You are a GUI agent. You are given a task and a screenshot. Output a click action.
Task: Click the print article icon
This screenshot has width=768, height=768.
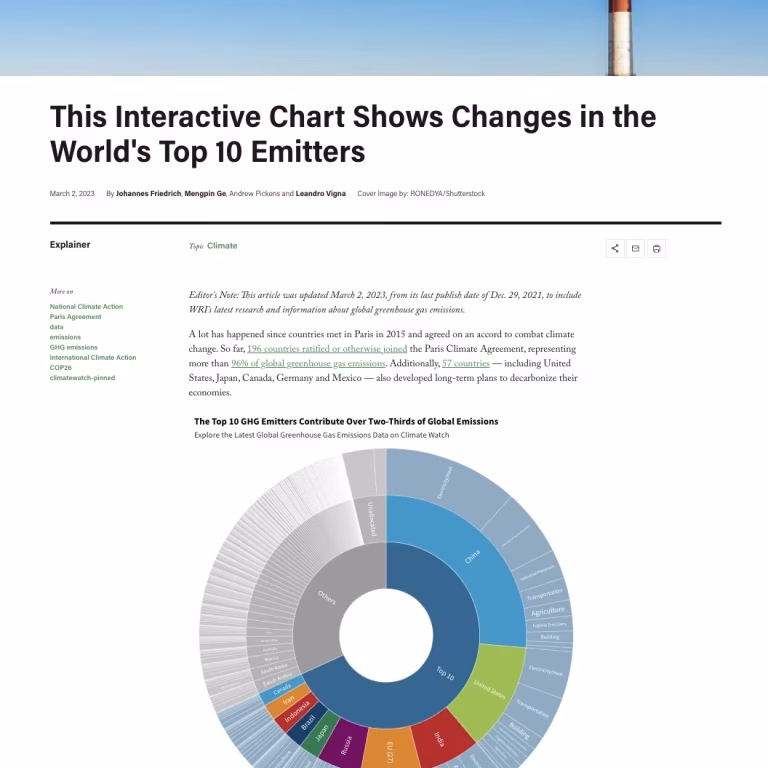pyautogui.click(x=657, y=248)
